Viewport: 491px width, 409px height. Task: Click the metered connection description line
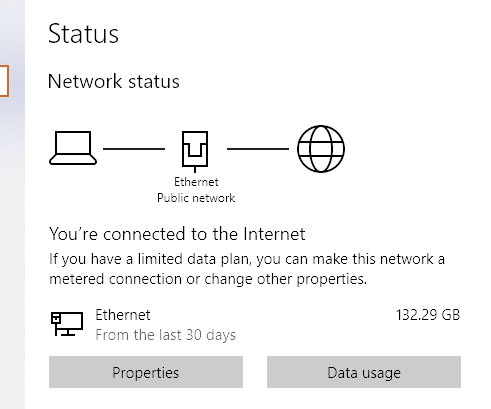click(x=208, y=279)
